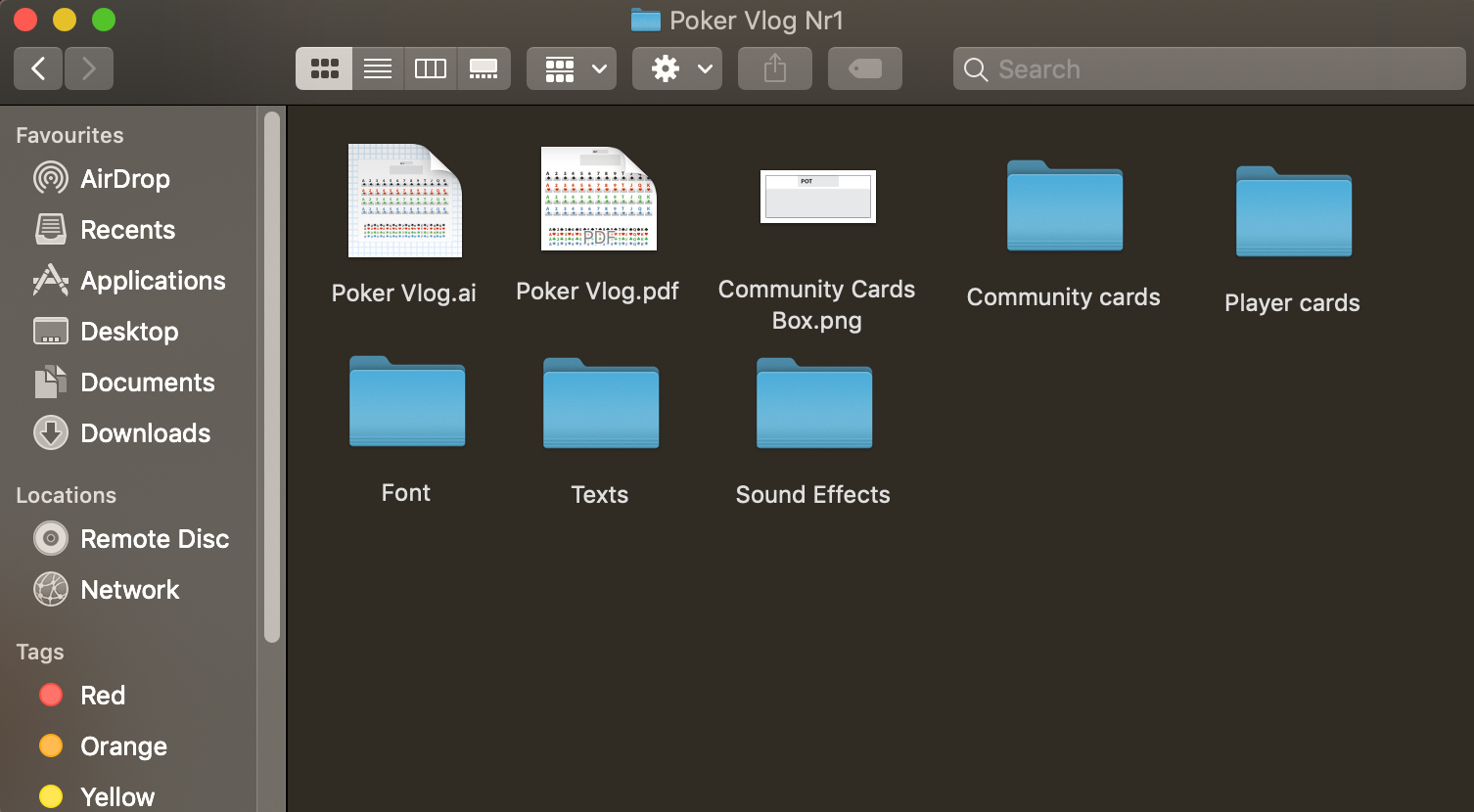Select Remote Disc under Locations
The image size is (1474, 812).
click(x=154, y=539)
